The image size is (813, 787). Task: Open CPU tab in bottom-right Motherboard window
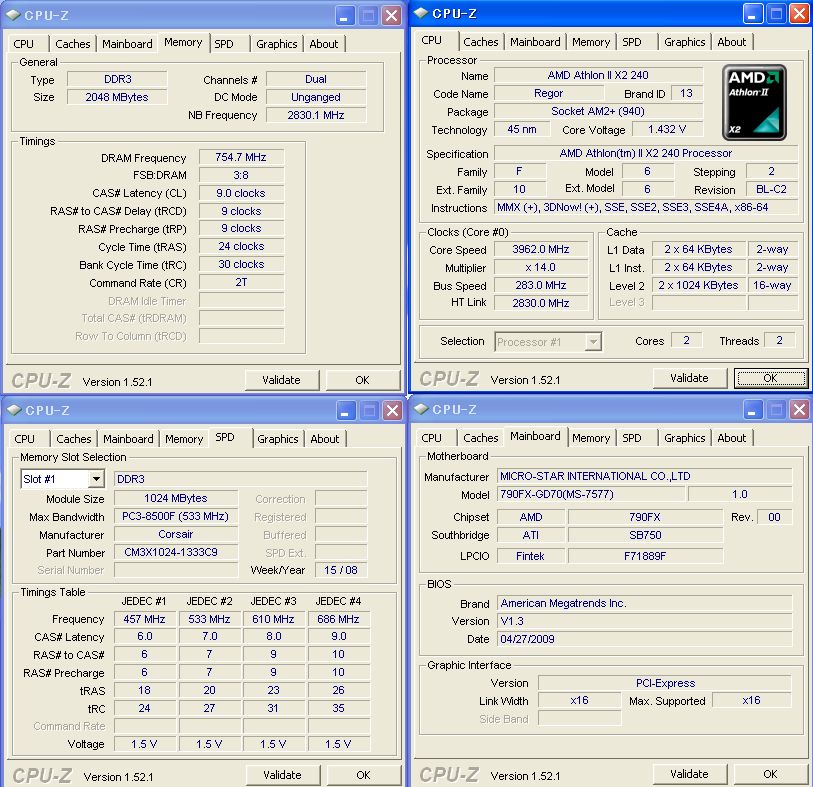[431, 438]
